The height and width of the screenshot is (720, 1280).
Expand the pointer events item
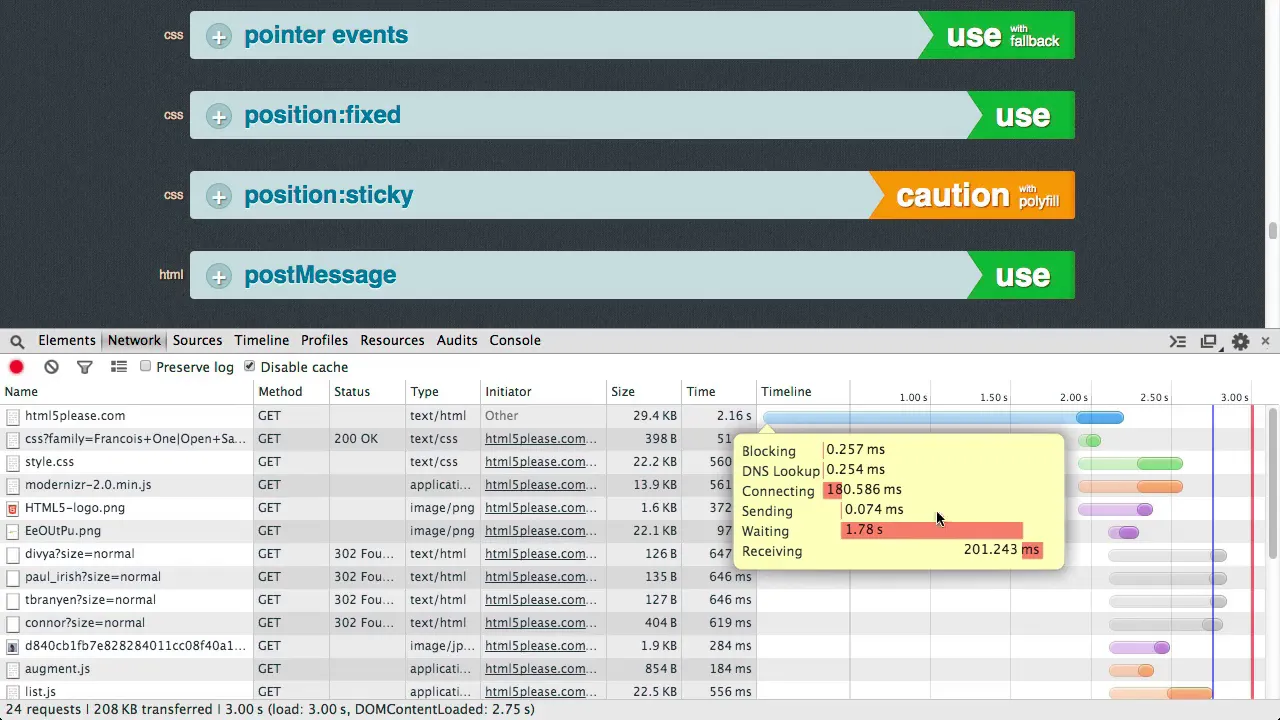pos(218,36)
